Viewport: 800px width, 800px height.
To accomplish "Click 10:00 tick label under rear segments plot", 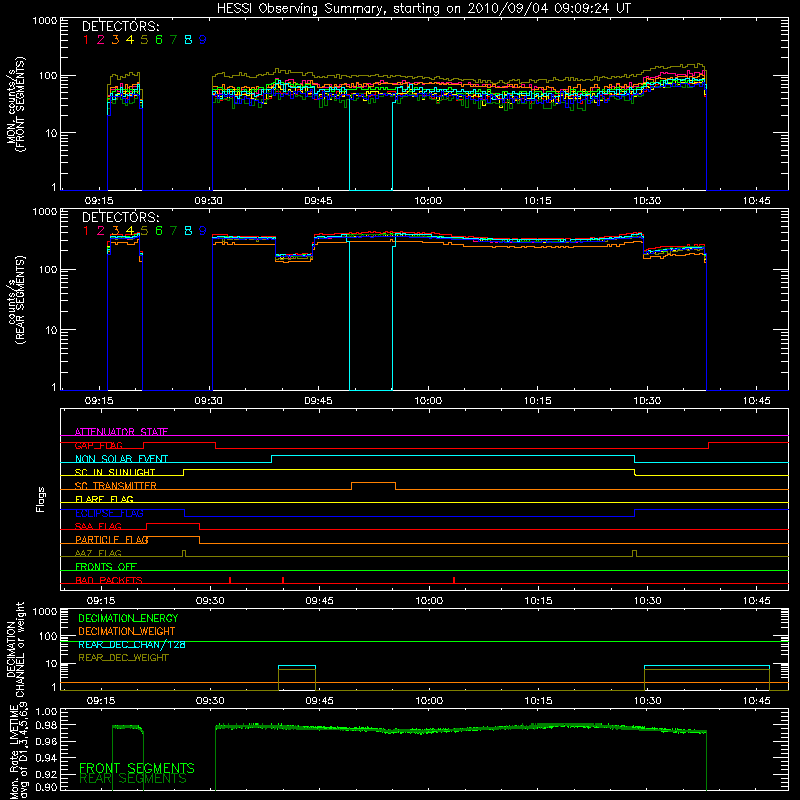I will click(428, 401).
